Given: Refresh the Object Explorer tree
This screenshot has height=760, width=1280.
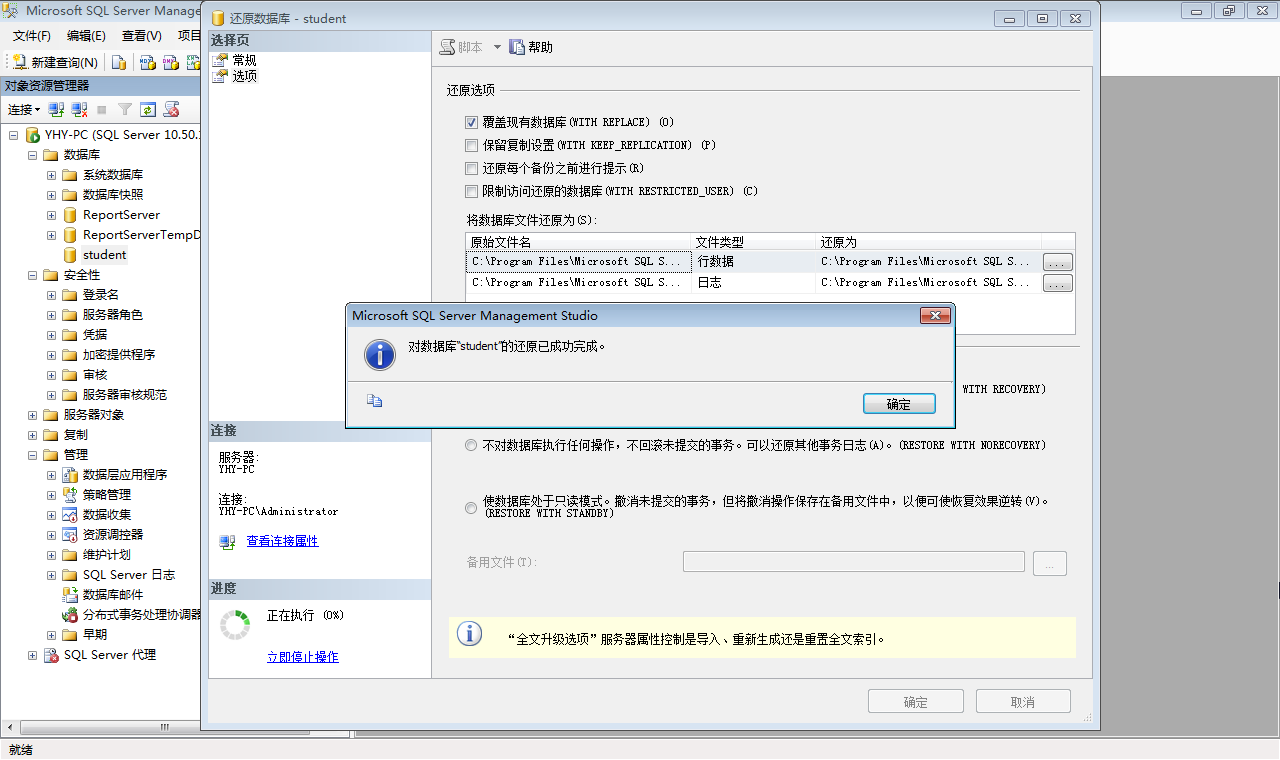Looking at the screenshot, I should [x=148, y=109].
